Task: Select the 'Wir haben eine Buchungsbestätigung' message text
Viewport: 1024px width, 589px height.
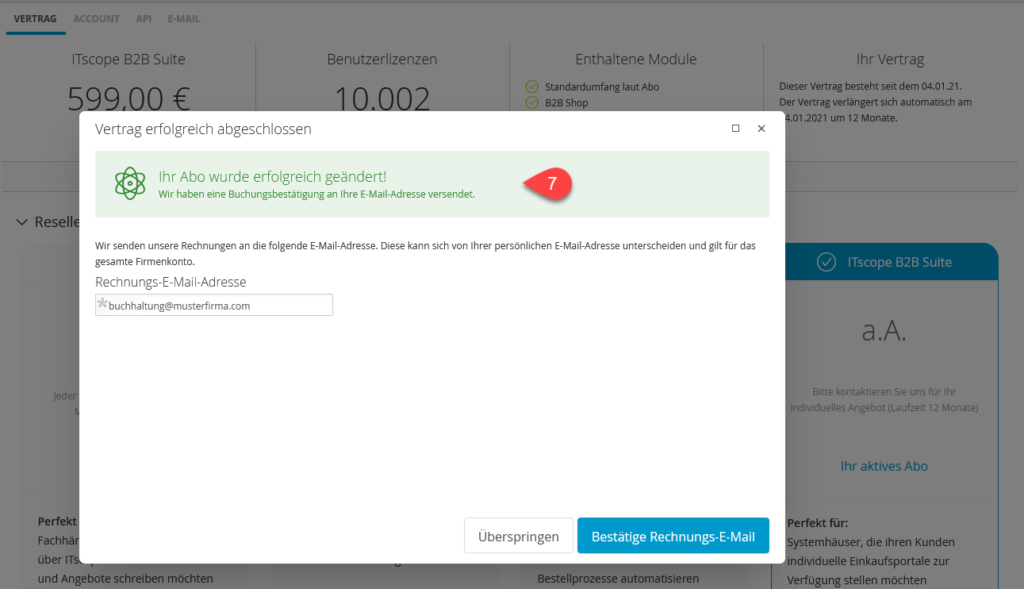Action: (x=317, y=194)
